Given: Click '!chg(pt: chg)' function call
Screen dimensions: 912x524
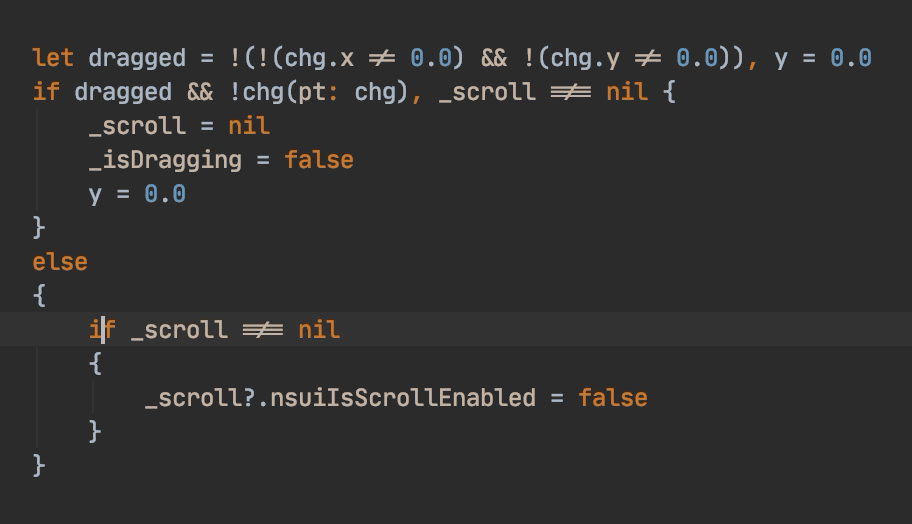Looking at the screenshot, I should [319, 93].
